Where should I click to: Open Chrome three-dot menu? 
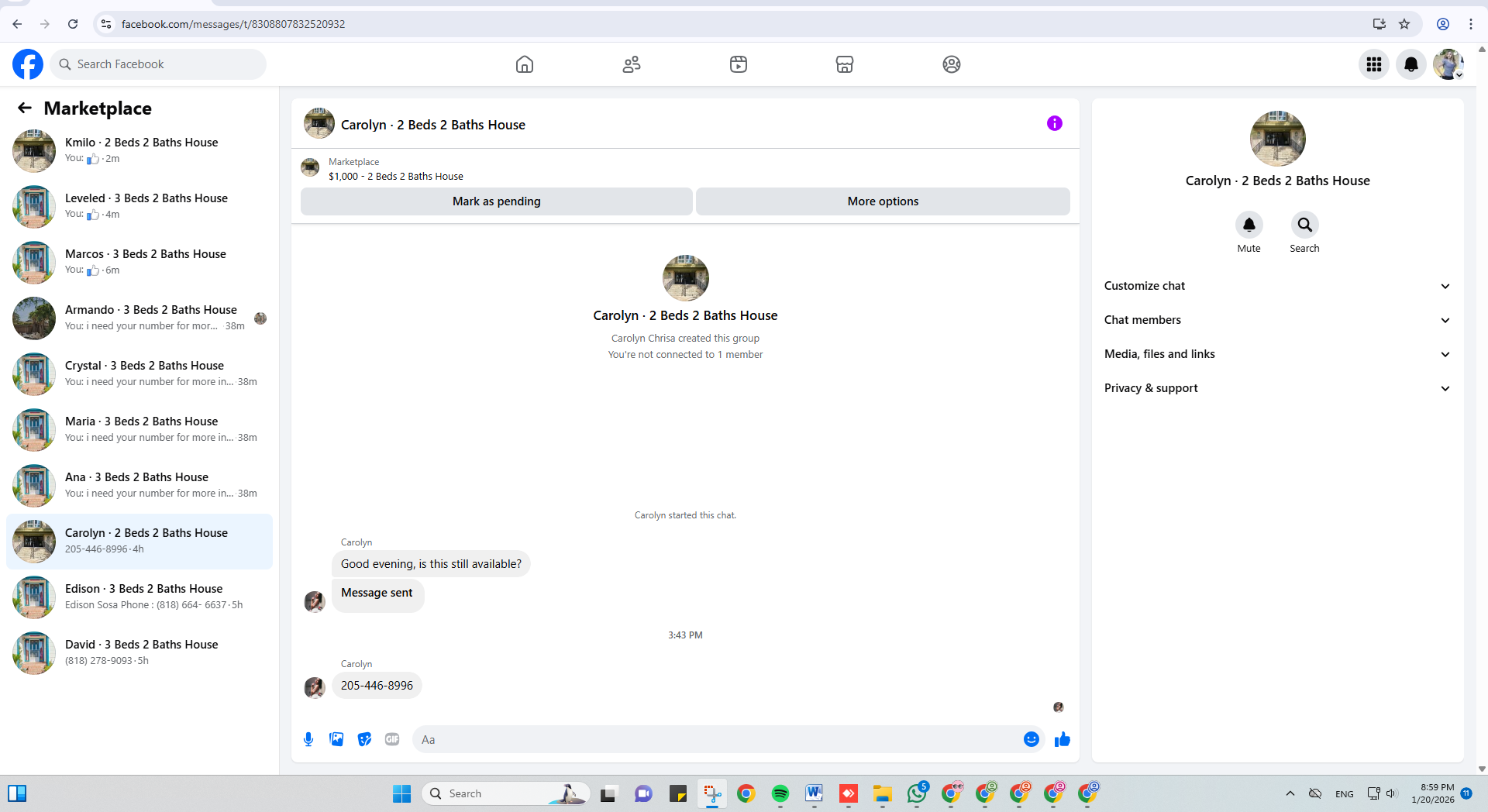(x=1471, y=24)
